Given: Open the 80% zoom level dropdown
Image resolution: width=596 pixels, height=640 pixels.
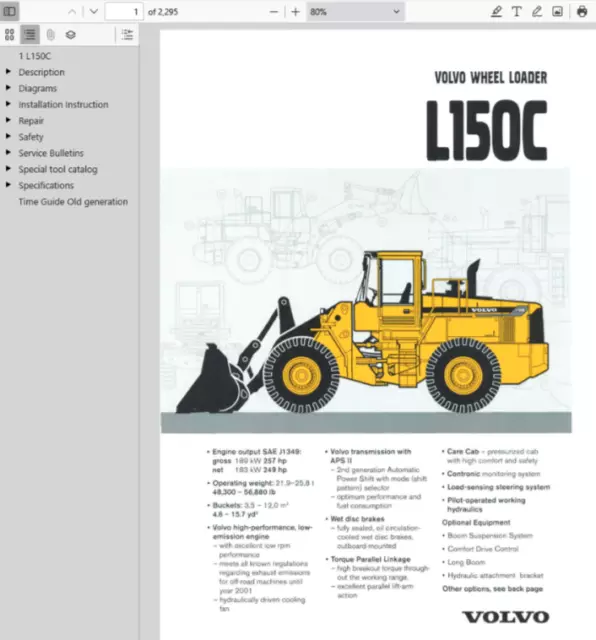Looking at the screenshot, I should coord(355,12).
